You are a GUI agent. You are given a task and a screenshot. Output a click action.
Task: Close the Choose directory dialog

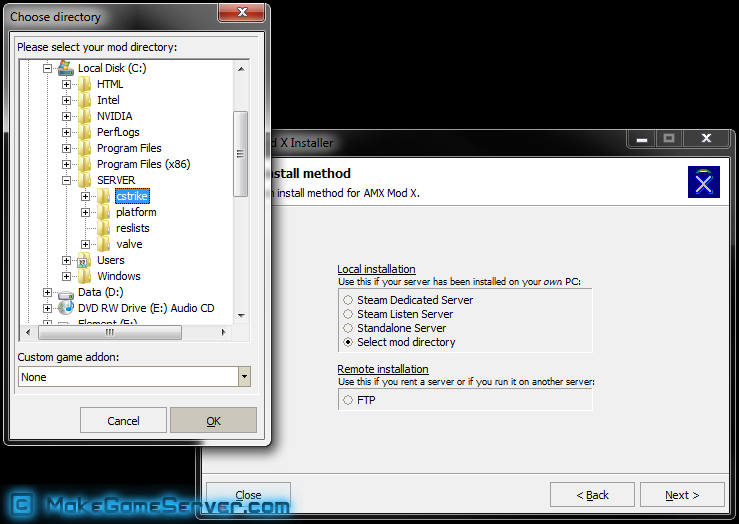242,12
